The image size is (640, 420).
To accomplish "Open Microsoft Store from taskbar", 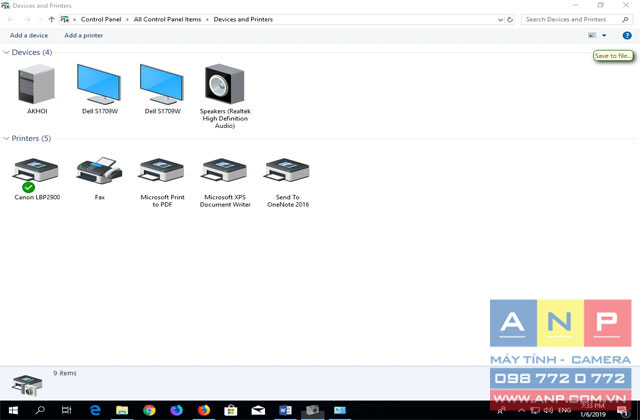I will click(x=231, y=410).
